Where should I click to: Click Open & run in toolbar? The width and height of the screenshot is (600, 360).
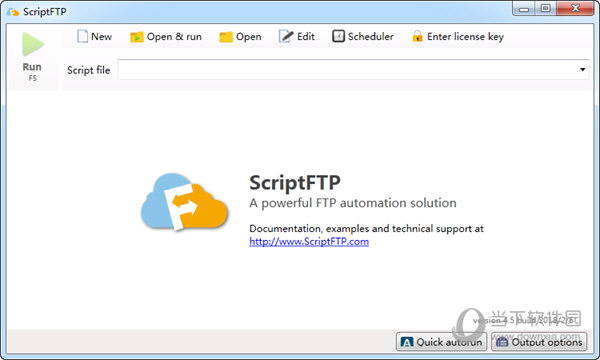[166, 37]
